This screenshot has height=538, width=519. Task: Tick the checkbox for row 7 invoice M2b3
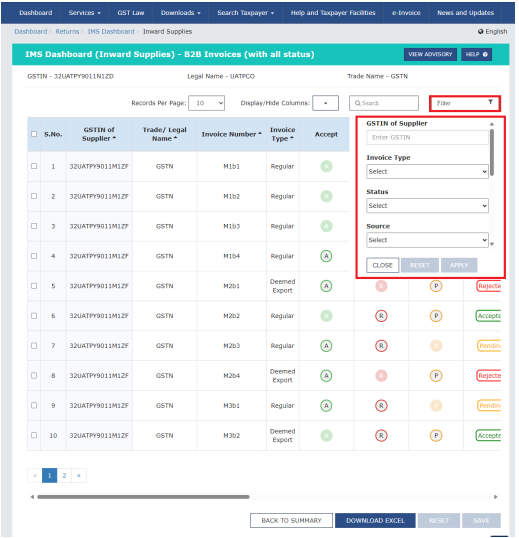(x=34, y=345)
